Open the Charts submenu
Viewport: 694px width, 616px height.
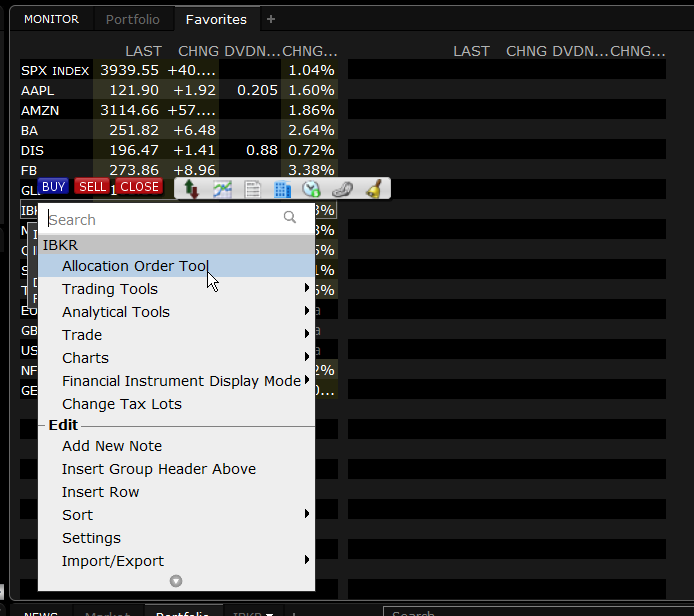pyautogui.click(x=176, y=358)
